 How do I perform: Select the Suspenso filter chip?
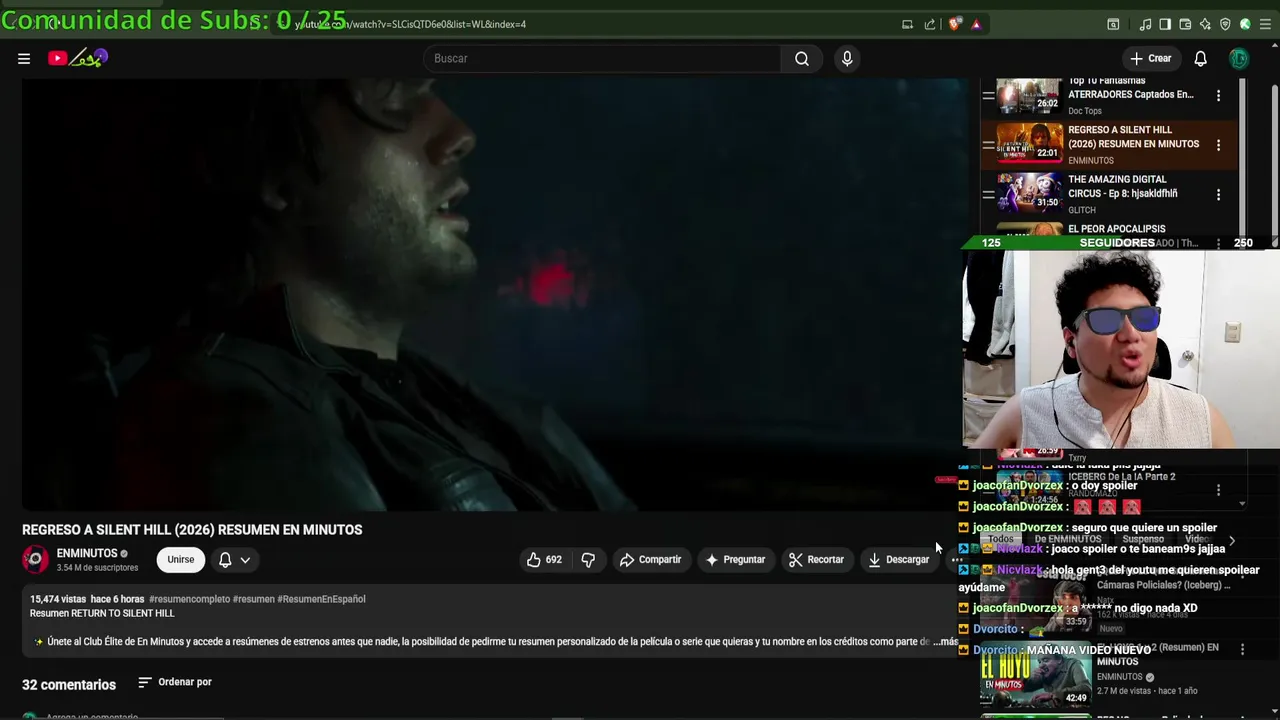(1143, 539)
